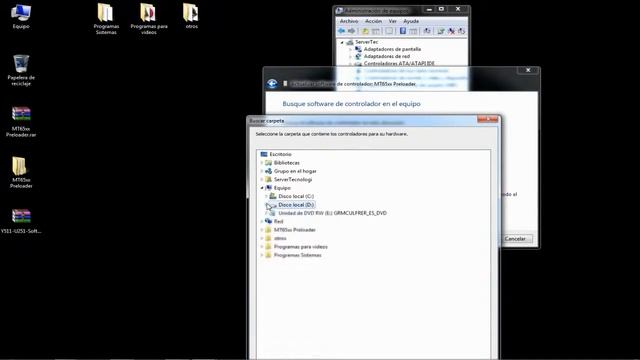Click the Cancelar button in wizard
This screenshot has width=640, height=360.
(515, 239)
